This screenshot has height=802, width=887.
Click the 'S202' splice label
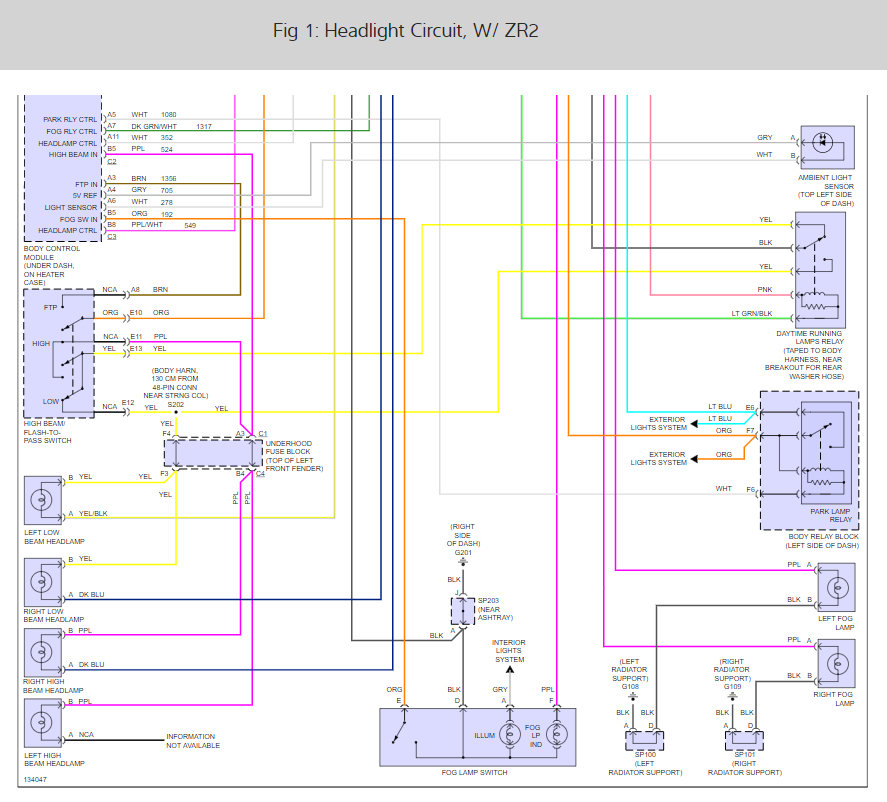[x=175, y=404]
